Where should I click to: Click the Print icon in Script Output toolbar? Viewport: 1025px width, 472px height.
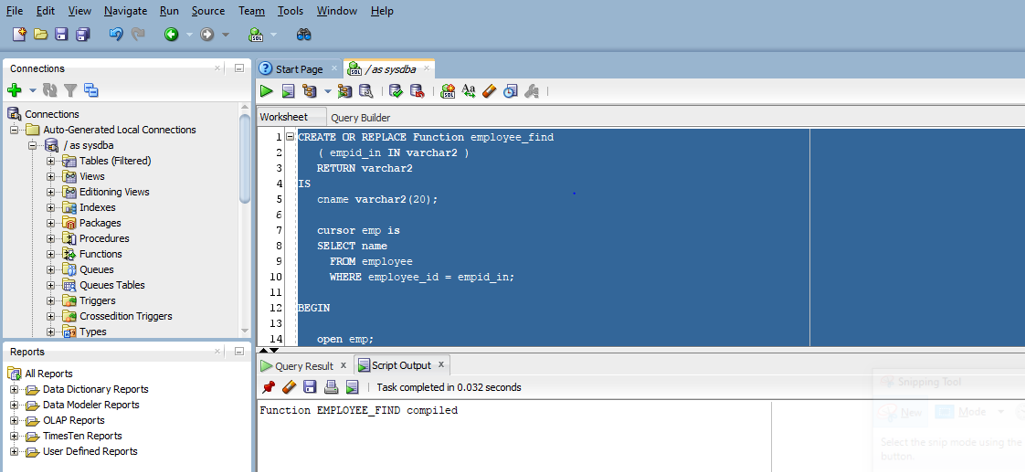331,387
